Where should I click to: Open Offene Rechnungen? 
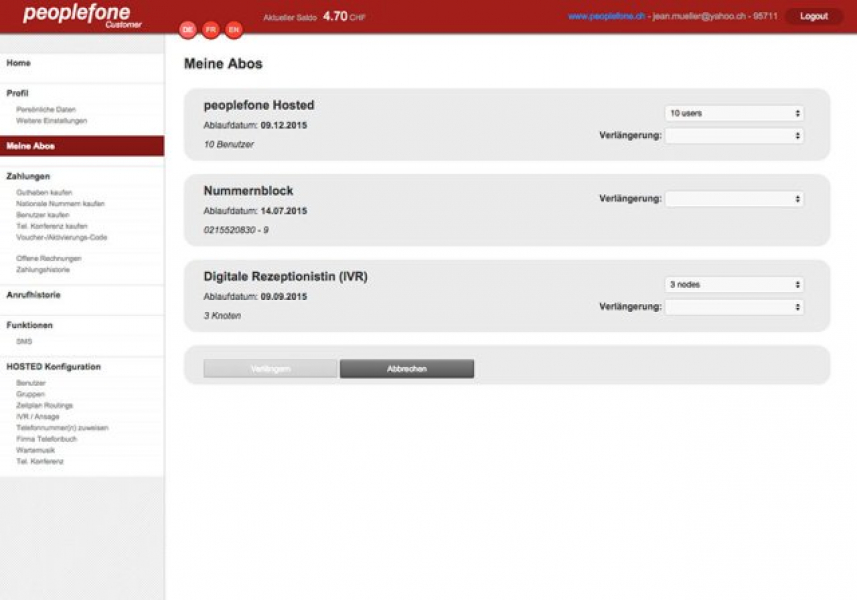[x=49, y=258]
